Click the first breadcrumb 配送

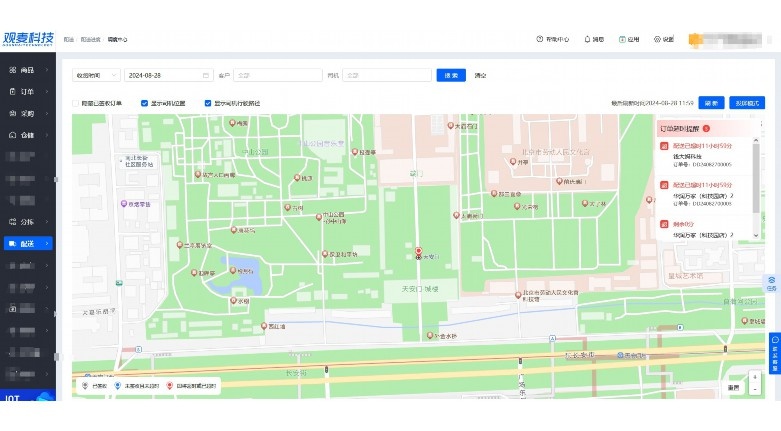pos(69,39)
